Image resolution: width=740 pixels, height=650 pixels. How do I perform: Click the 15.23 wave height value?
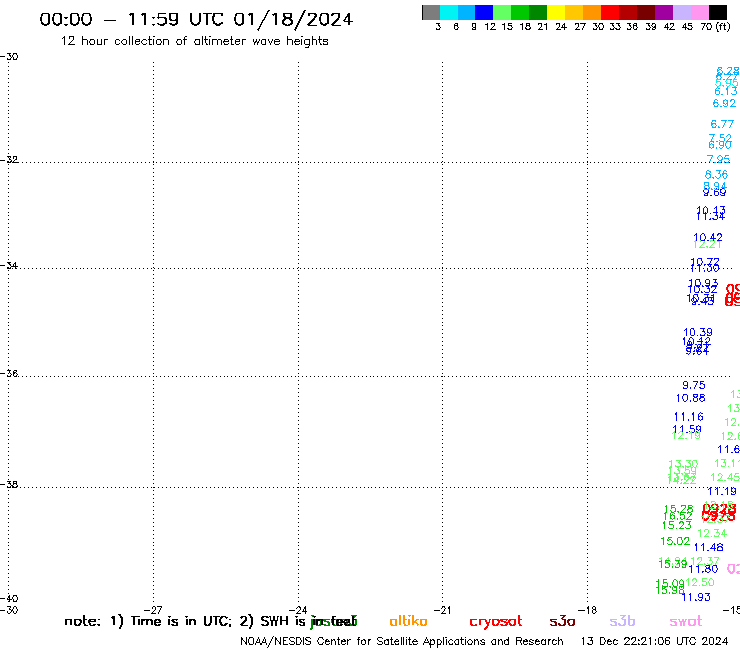tap(677, 525)
